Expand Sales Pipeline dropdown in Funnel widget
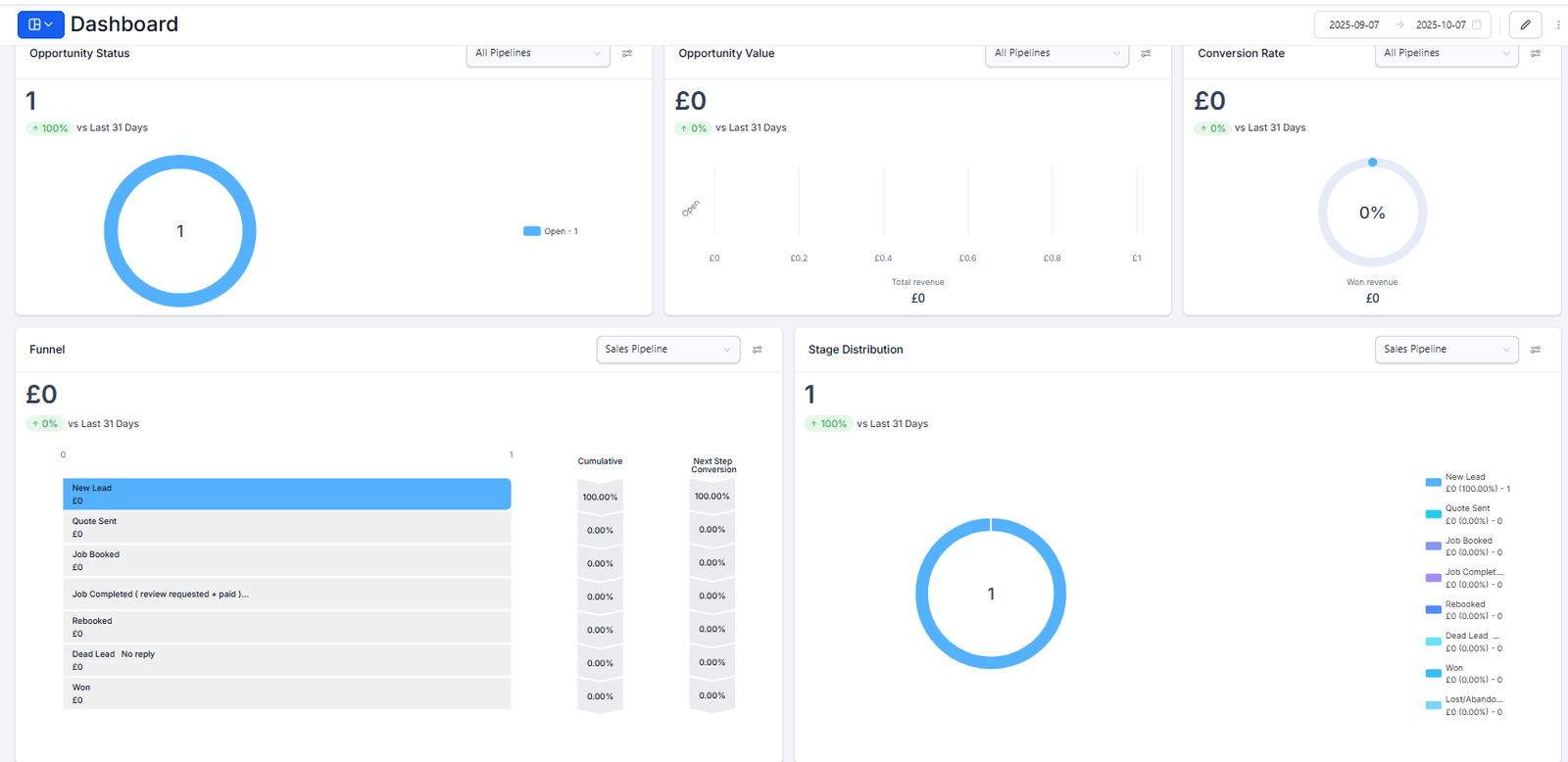The image size is (1568, 762). (667, 350)
